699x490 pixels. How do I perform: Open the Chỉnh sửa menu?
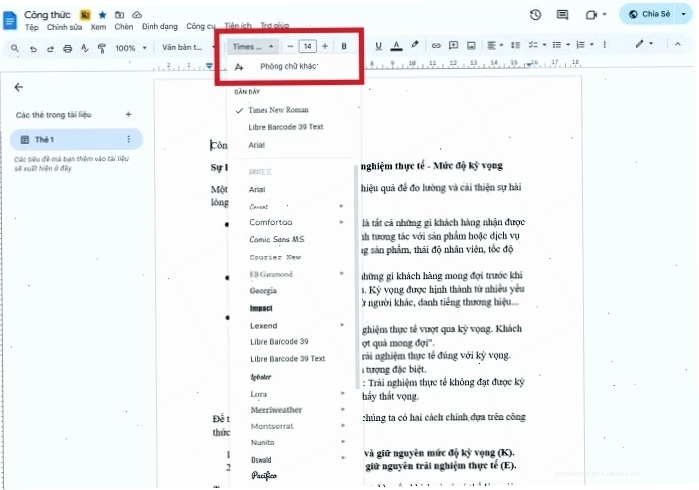coord(65,27)
